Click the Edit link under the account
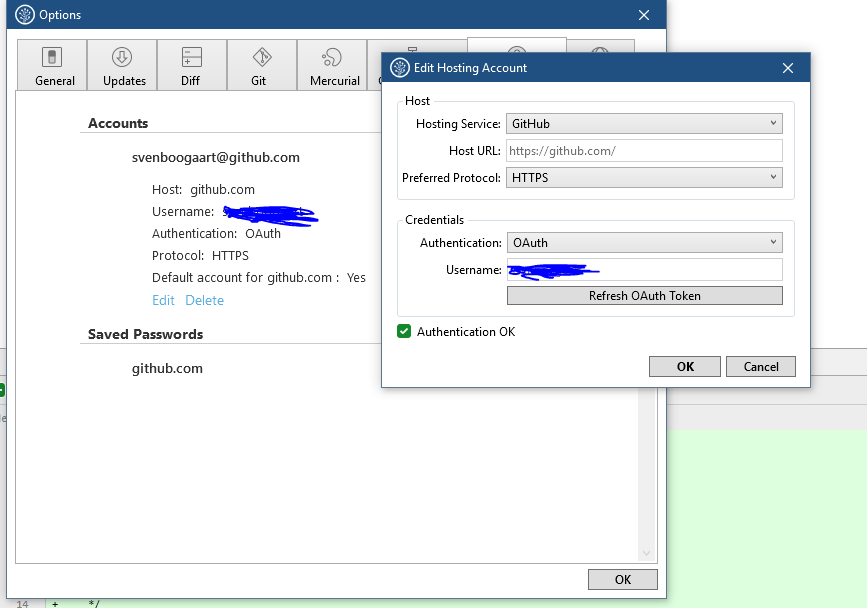The width and height of the screenshot is (867, 608). [x=163, y=299]
